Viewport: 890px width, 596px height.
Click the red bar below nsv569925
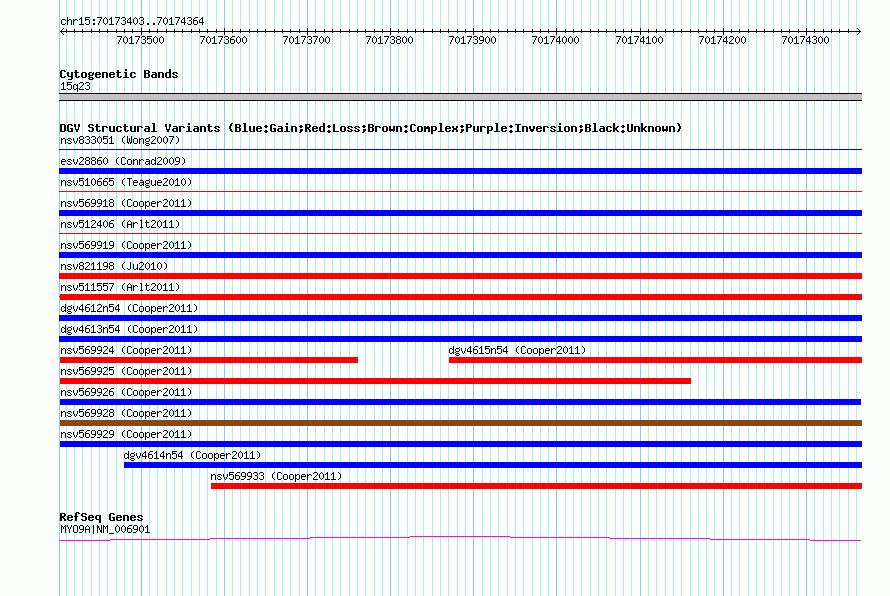[375, 381]
